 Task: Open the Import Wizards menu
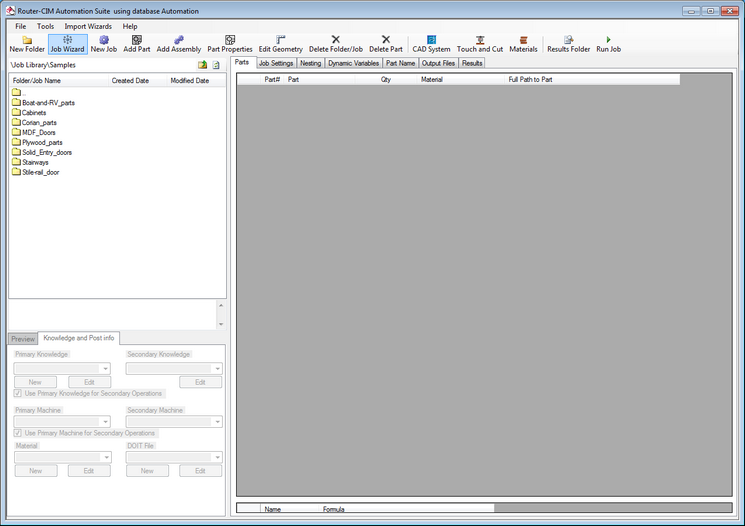coord(88,27)
